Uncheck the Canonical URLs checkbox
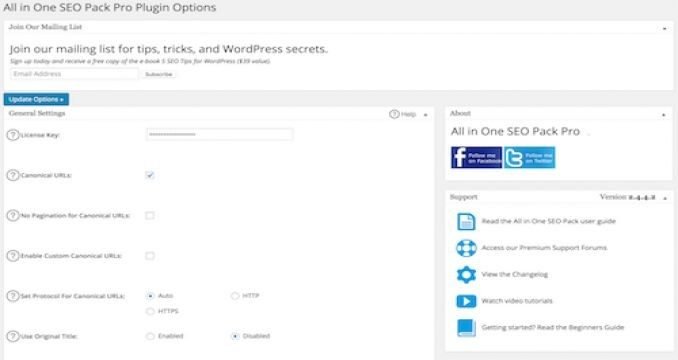Viewport: 678px width, 360px height. click(150, 175)
